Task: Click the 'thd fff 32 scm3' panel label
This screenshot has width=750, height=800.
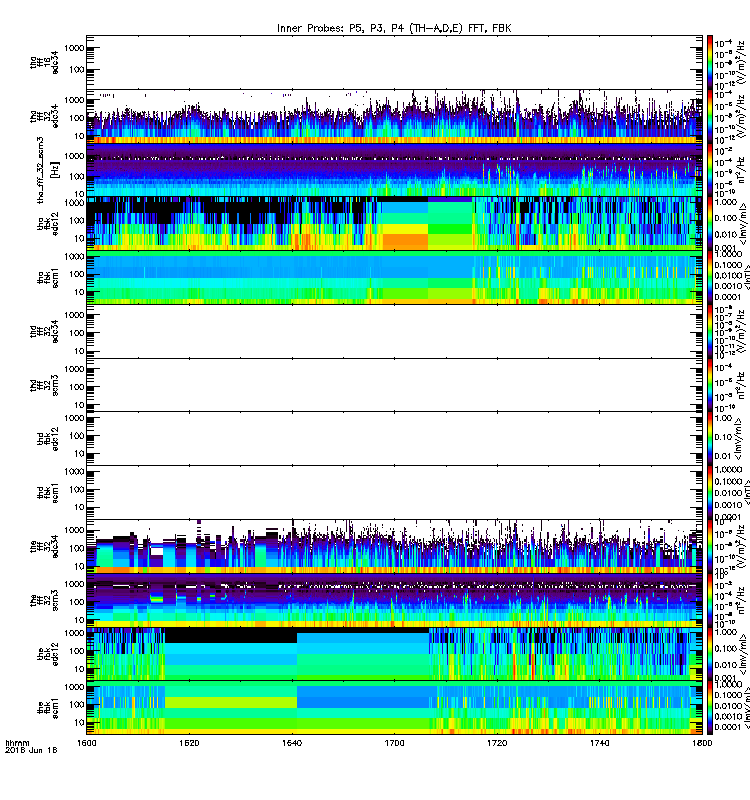Action: point(45,385)
